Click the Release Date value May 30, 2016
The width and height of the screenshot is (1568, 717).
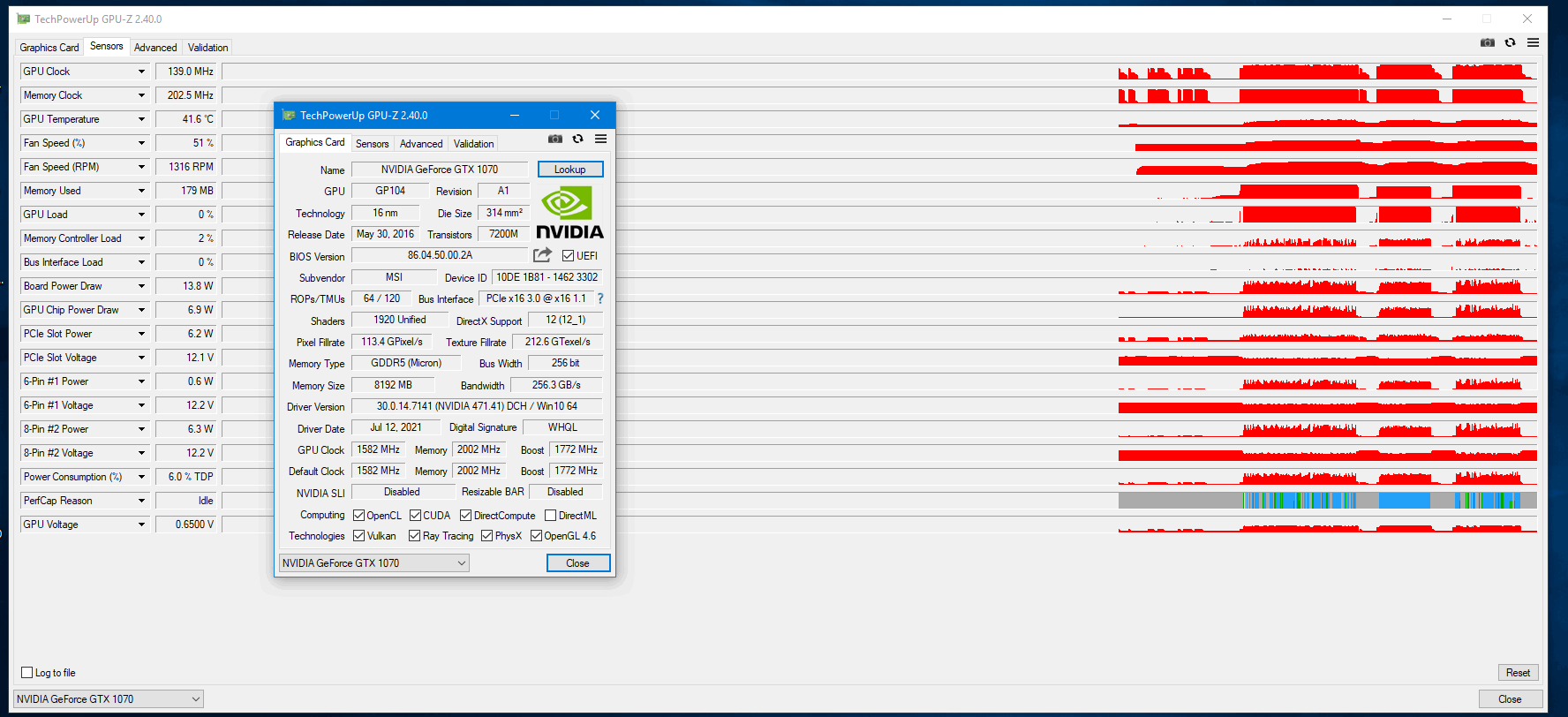pos(385,234)
